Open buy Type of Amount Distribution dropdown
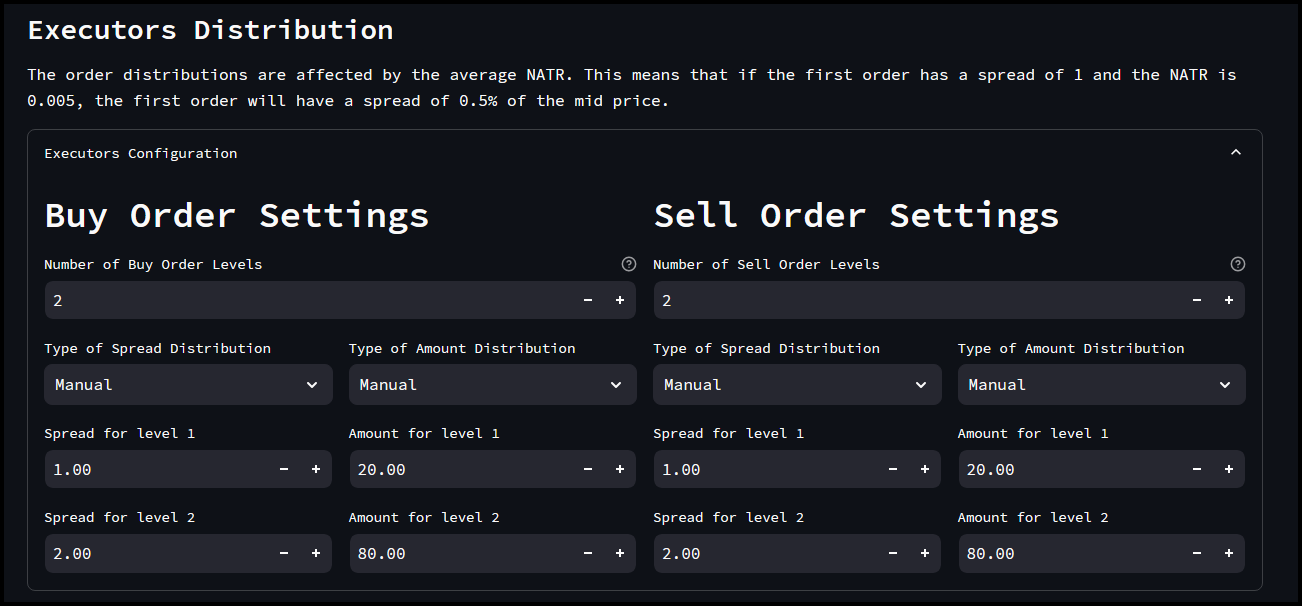This screenshot has height=606, width=1302. [492, 385]
